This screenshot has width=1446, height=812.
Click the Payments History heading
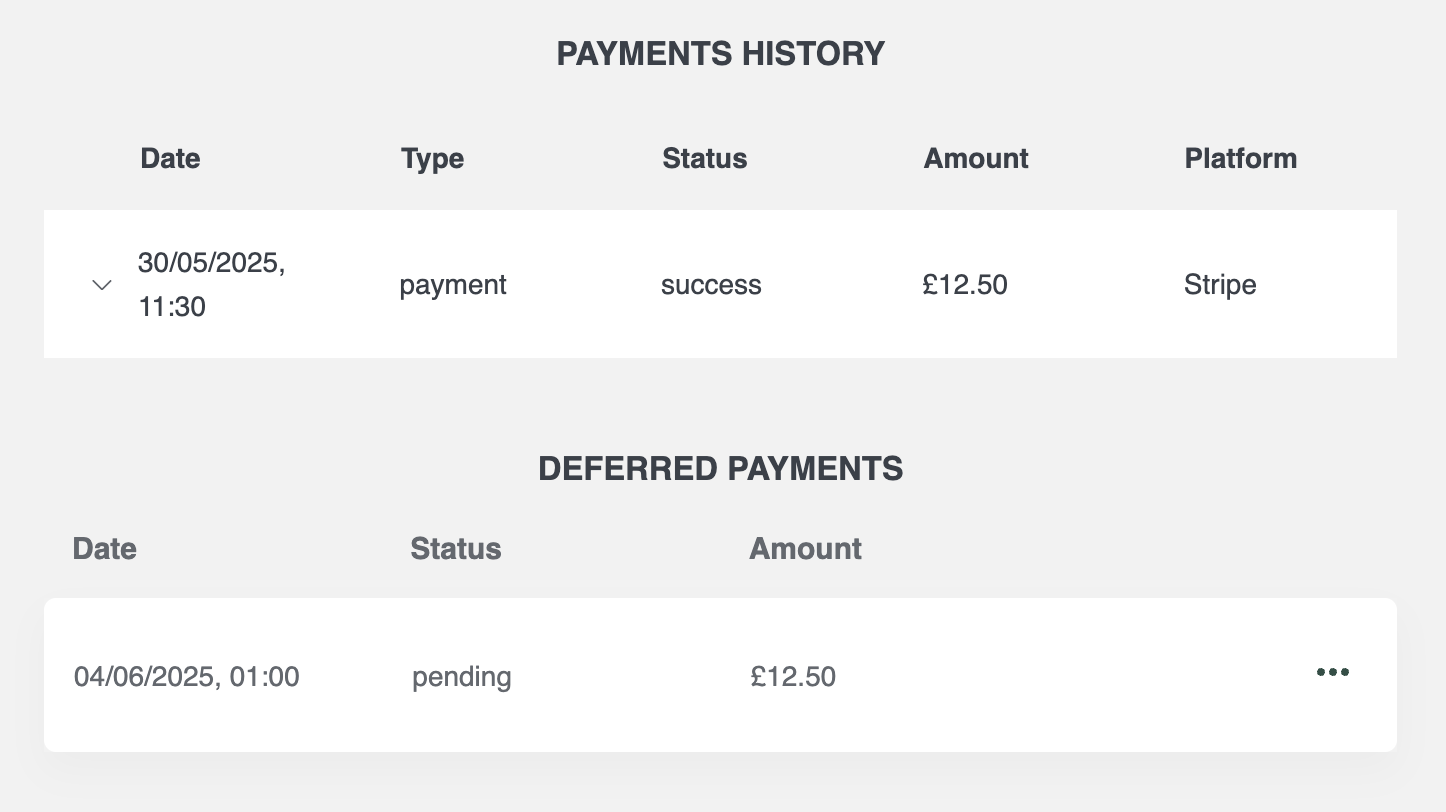point(721,53)
